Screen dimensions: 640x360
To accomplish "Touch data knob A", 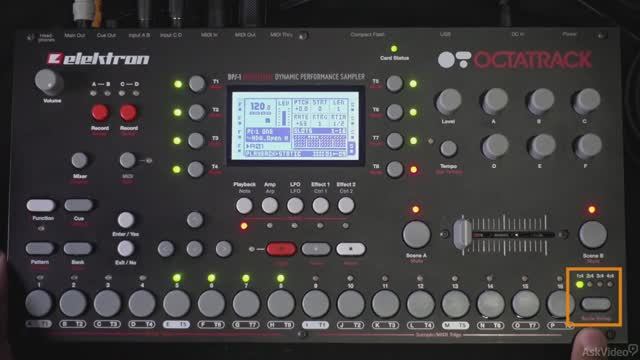I will tap(495, 102).
